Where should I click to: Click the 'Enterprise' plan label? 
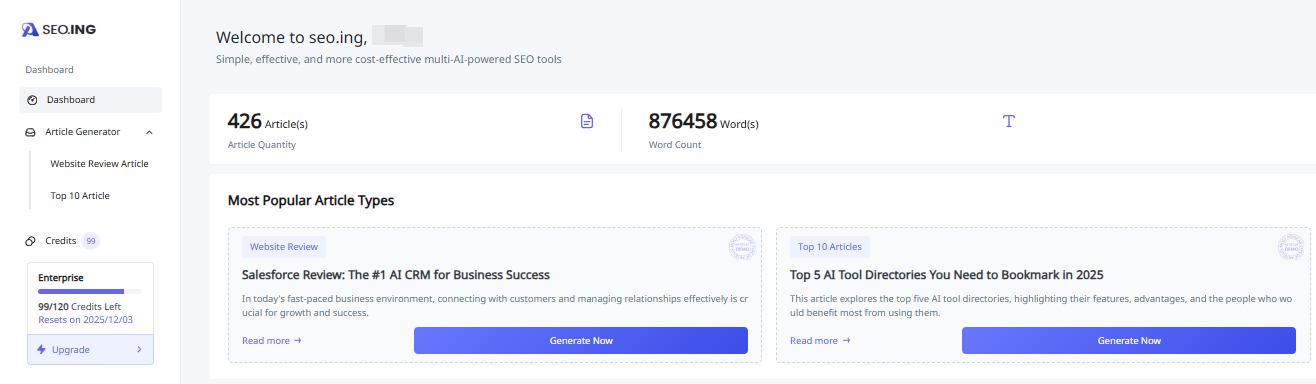tap(61, 278)
